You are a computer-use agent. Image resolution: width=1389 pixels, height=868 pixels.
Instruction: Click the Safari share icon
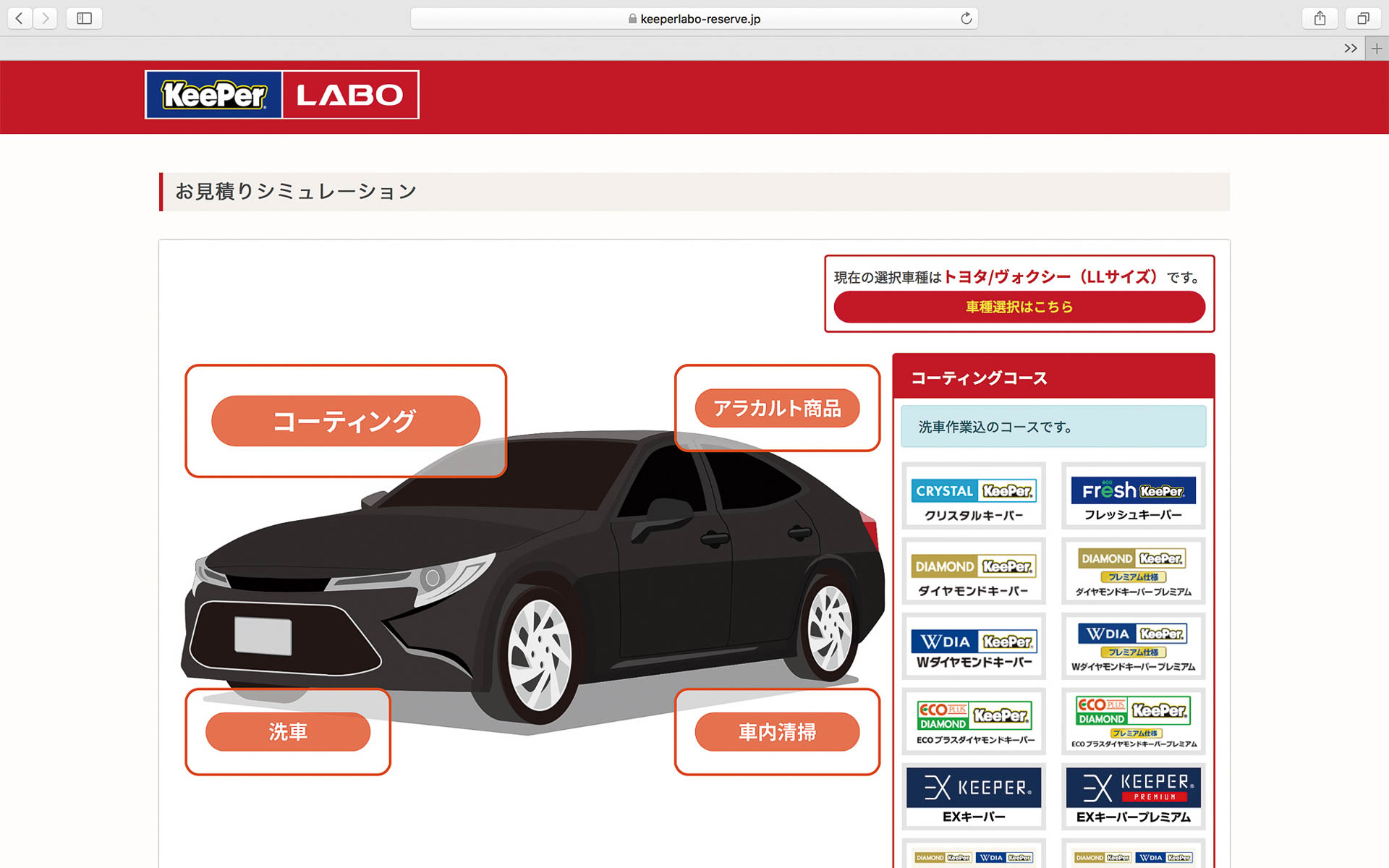coord(1319,18)
